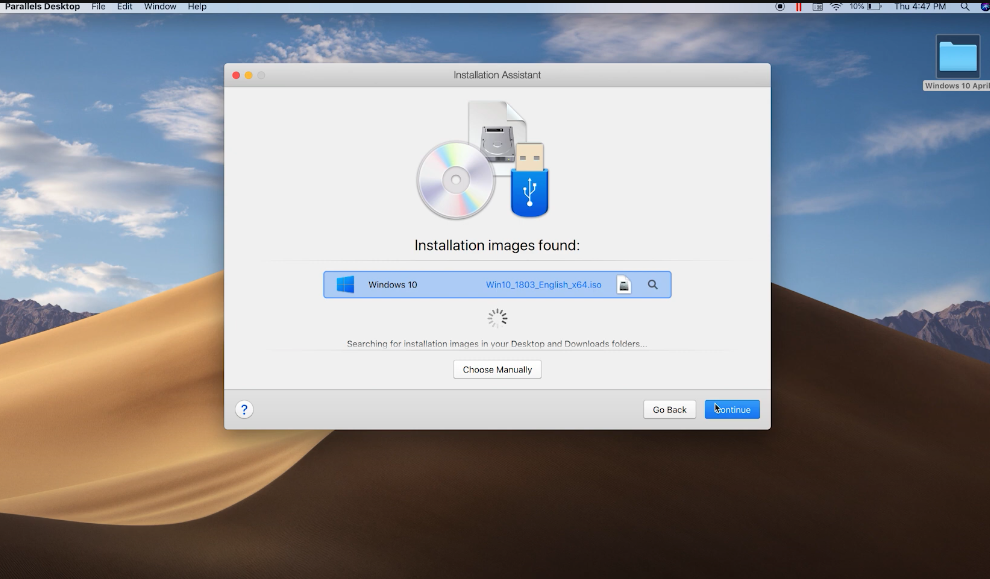Click the Win10_1803_English_x64.iso filename
Image resolution: width=990 pixels, height=579 pixels.
(544, 285)
